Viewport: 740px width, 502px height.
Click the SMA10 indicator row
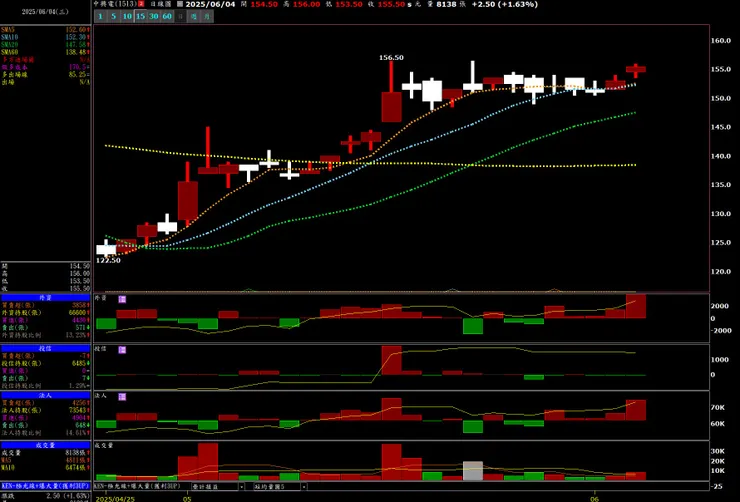(x=45, y=37)
